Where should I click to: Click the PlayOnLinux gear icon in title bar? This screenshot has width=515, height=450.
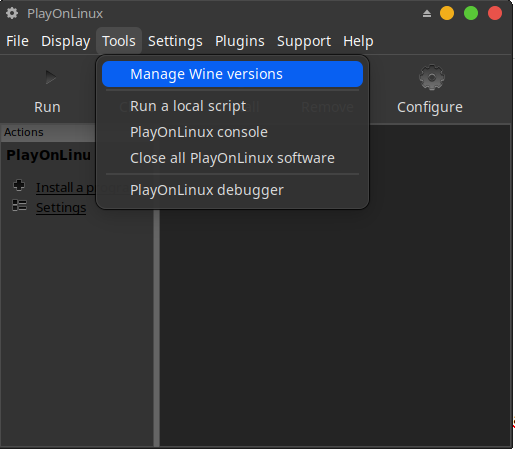pyautogui.click(x=12, y=13)
